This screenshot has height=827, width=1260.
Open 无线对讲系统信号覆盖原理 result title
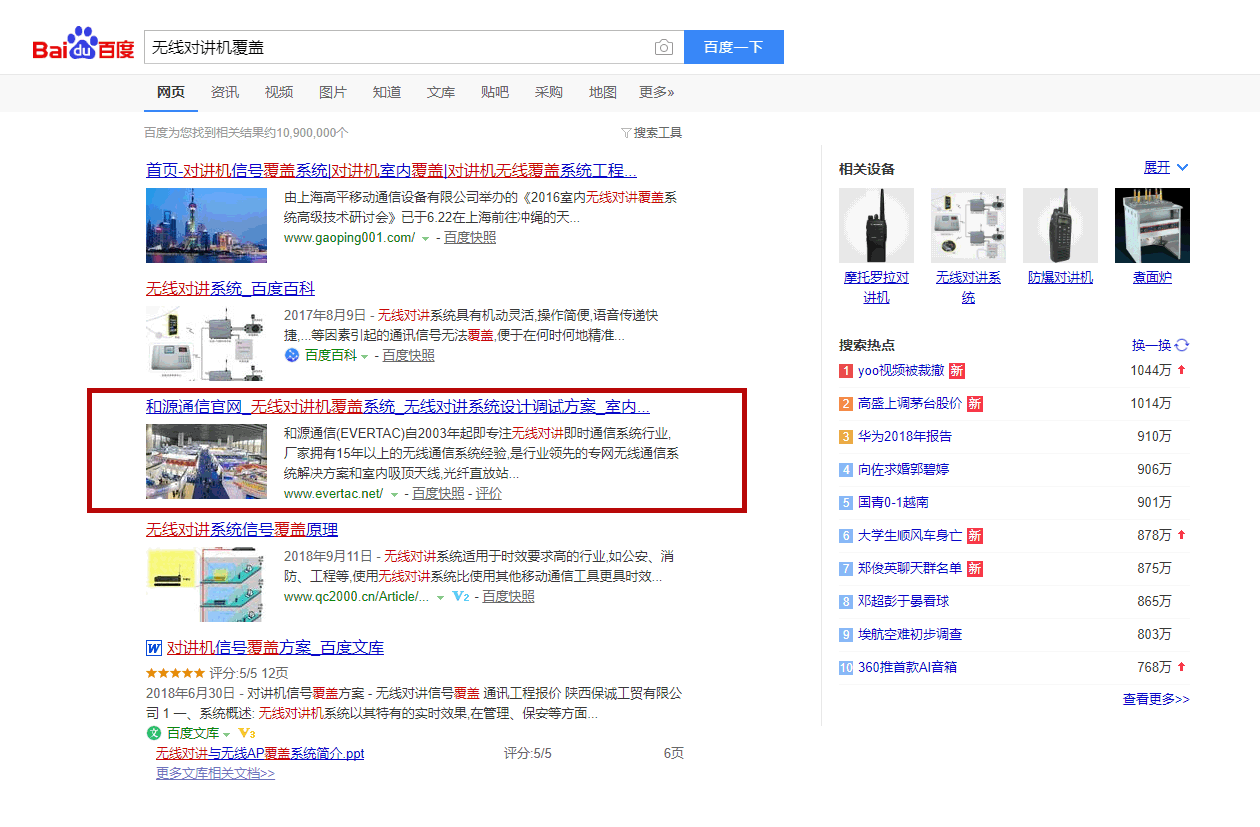click(242, 529)
